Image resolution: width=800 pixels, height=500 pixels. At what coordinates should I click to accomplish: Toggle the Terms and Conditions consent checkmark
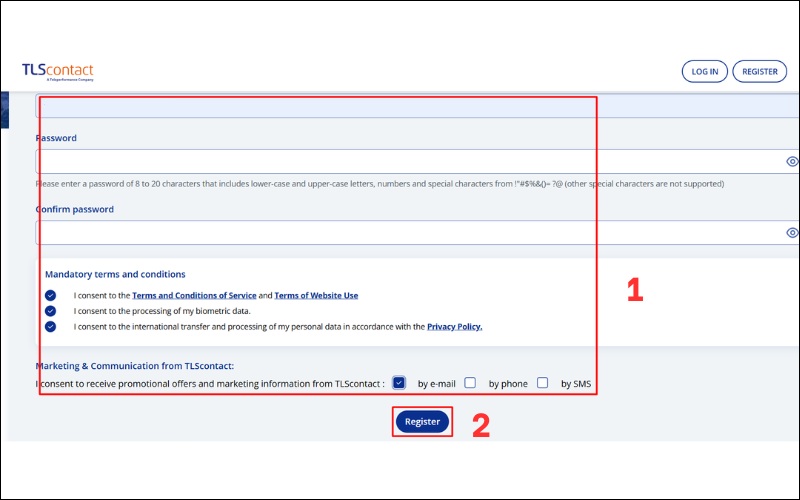51,295
